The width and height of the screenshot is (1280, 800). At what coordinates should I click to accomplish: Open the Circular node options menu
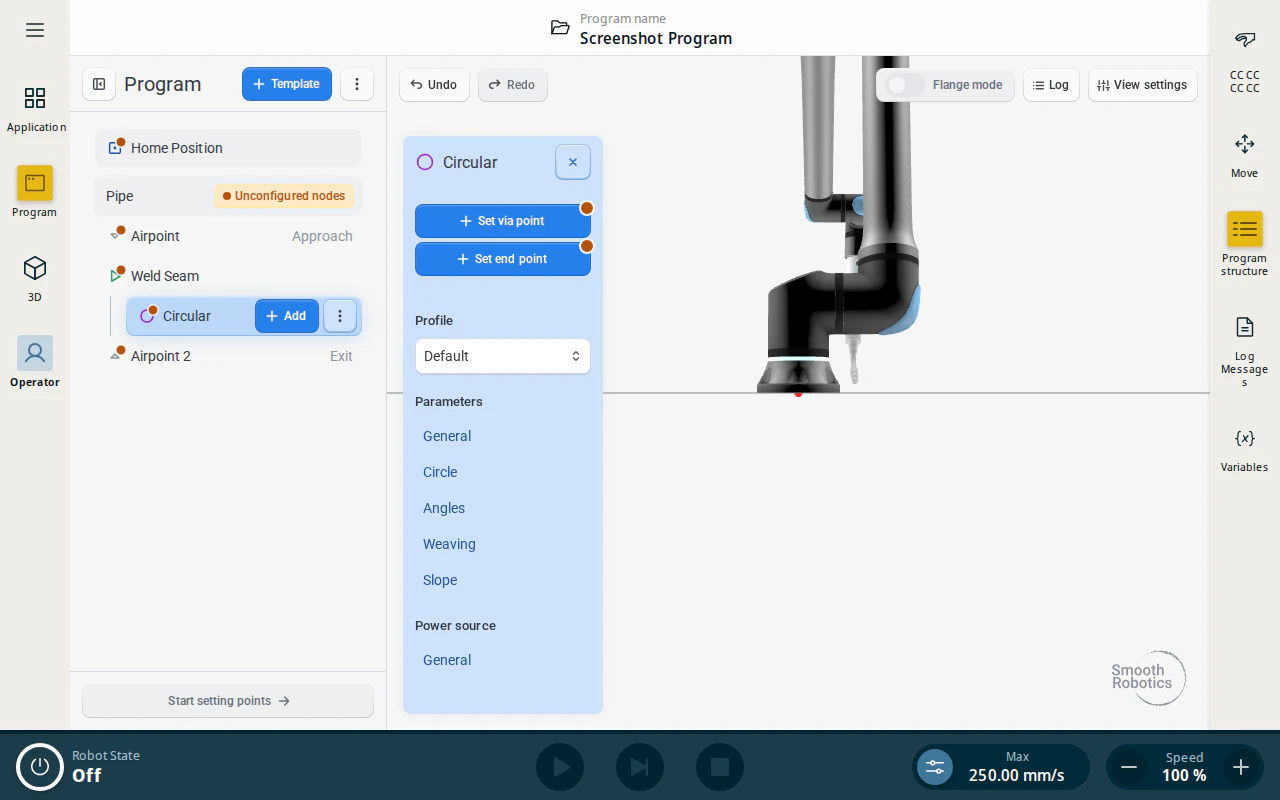(340, 316)
